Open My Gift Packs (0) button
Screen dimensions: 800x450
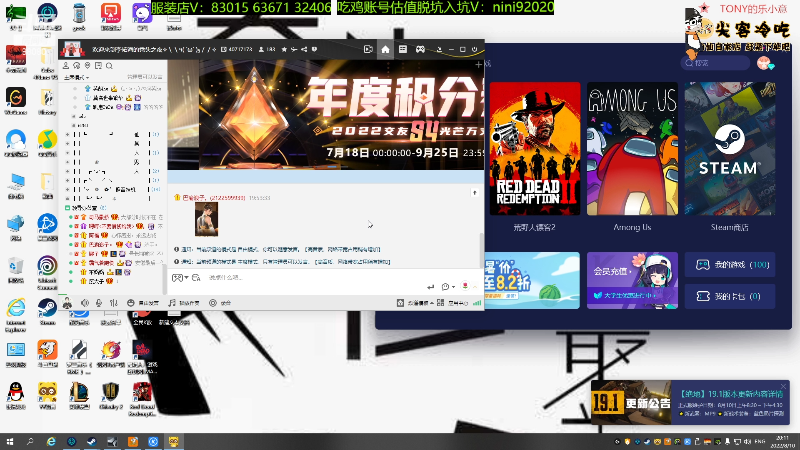click(x=730, y=296)
